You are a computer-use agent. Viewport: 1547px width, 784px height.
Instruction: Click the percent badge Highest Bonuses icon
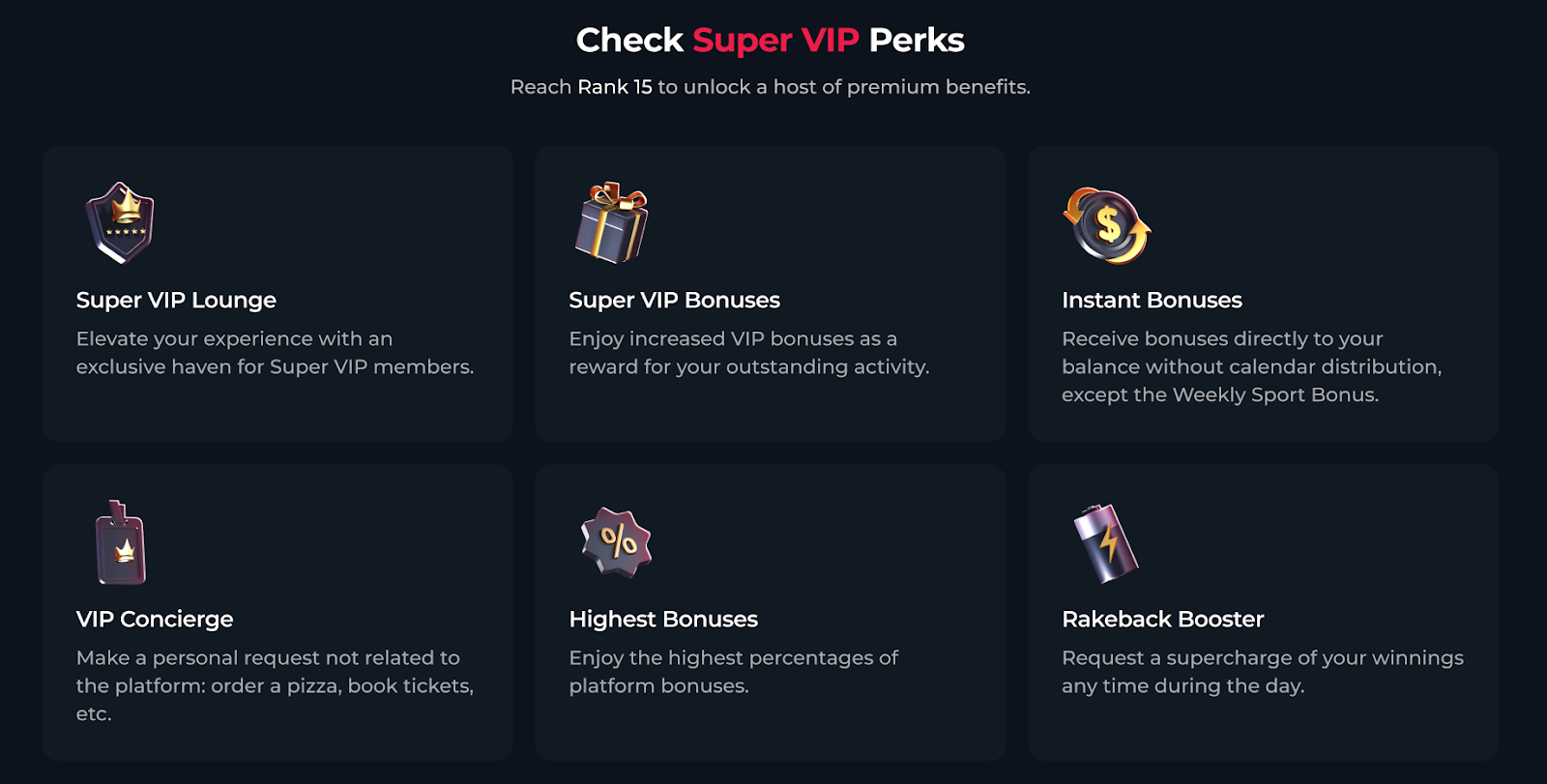(617, 542)
